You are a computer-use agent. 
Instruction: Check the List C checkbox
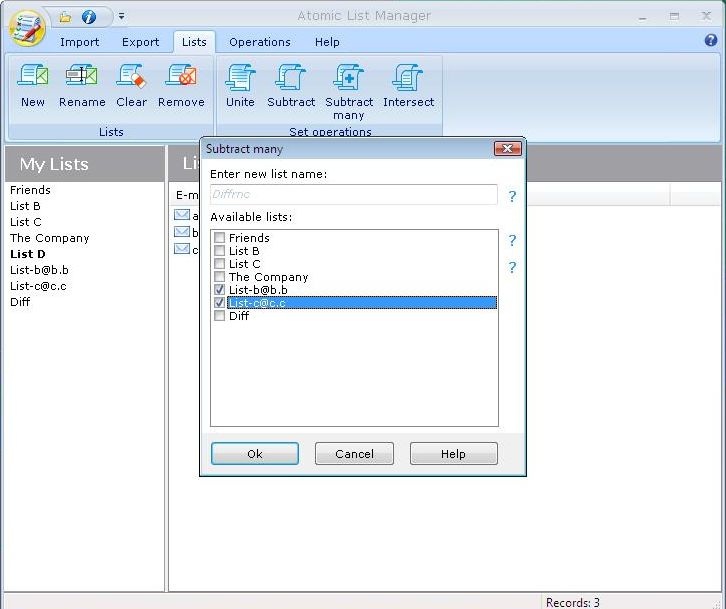click(219, 264)
